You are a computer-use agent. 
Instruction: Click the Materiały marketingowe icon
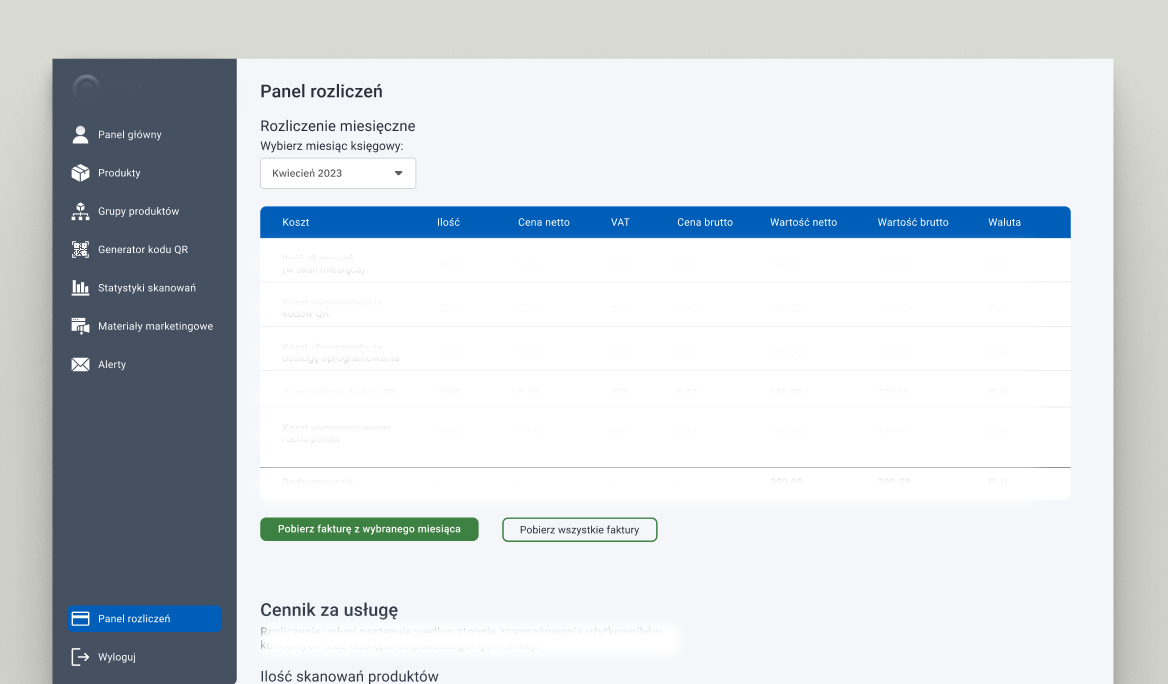click(x=80, y=326)
